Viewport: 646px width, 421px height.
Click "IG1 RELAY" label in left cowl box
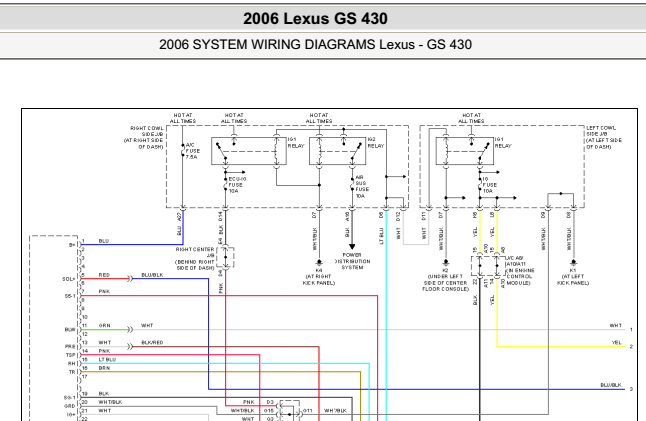pos(503,143)
